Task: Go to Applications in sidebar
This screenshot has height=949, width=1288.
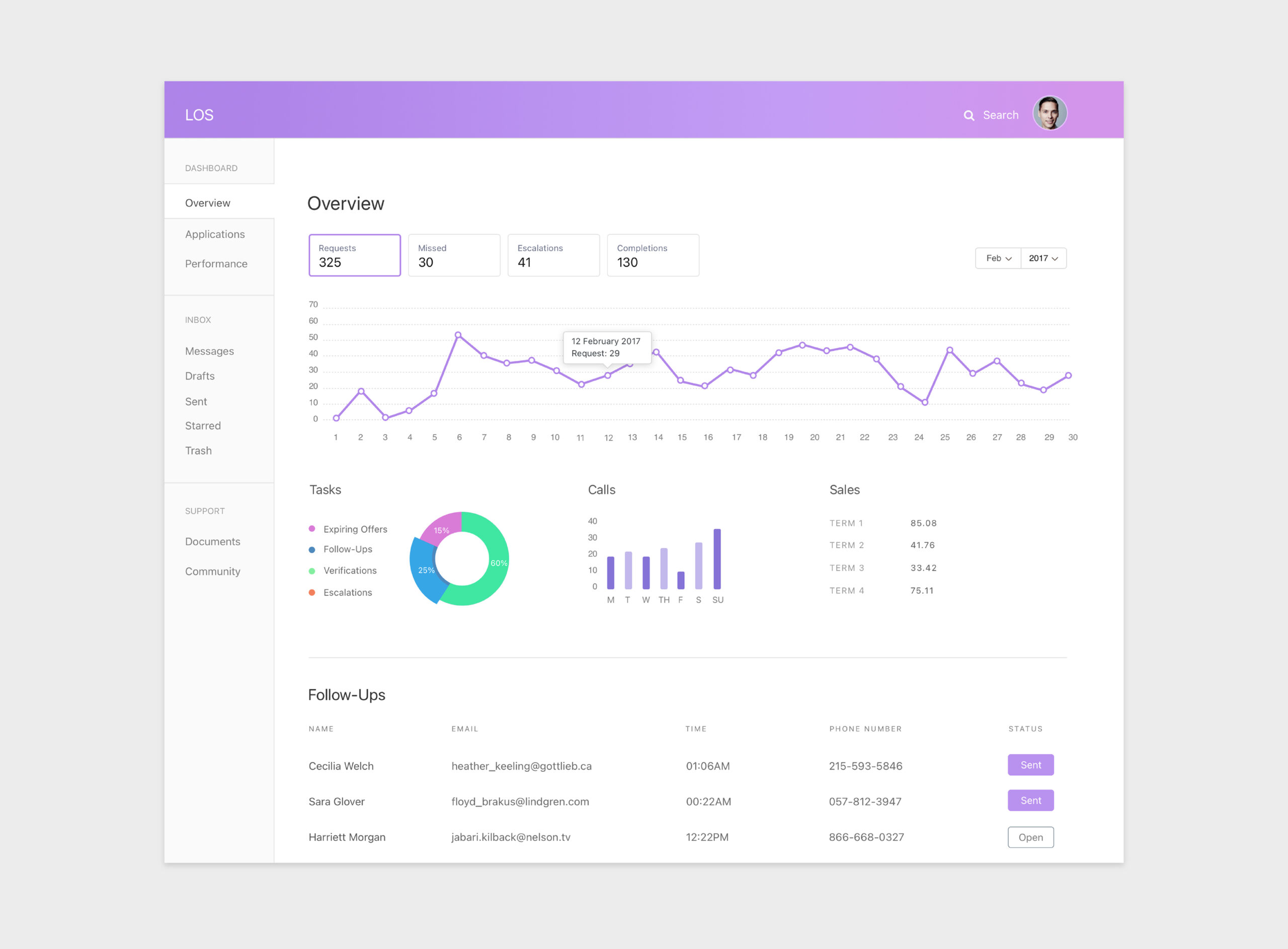Action: point(215,234)
